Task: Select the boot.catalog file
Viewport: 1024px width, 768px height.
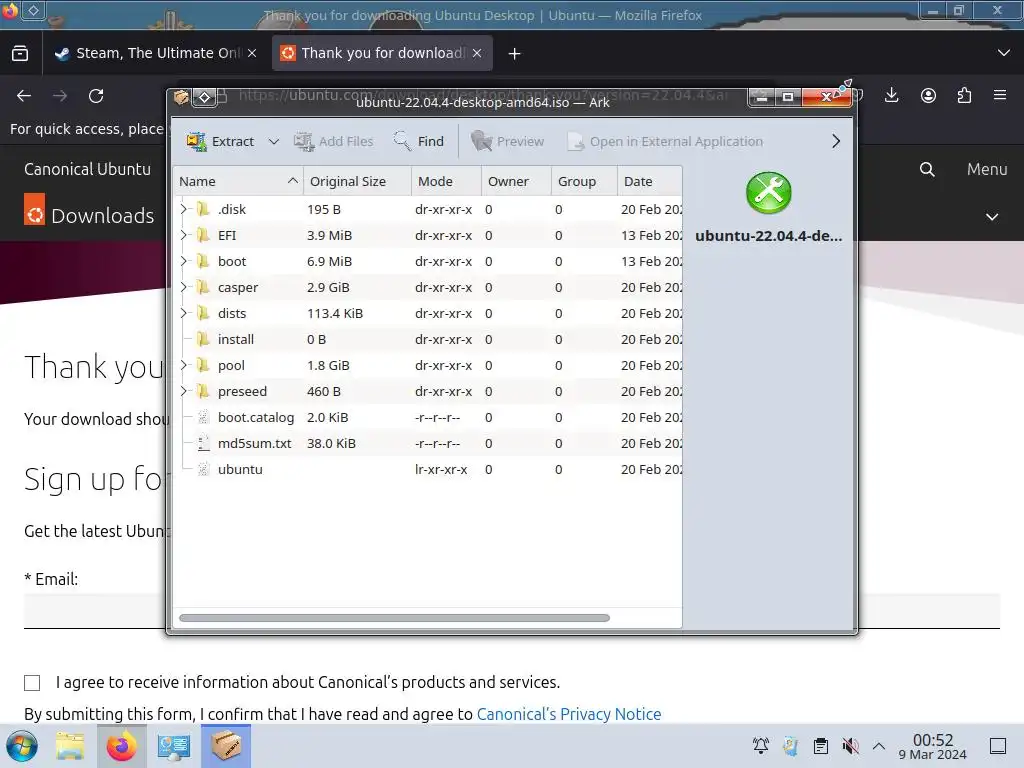Action: [428, 417]
